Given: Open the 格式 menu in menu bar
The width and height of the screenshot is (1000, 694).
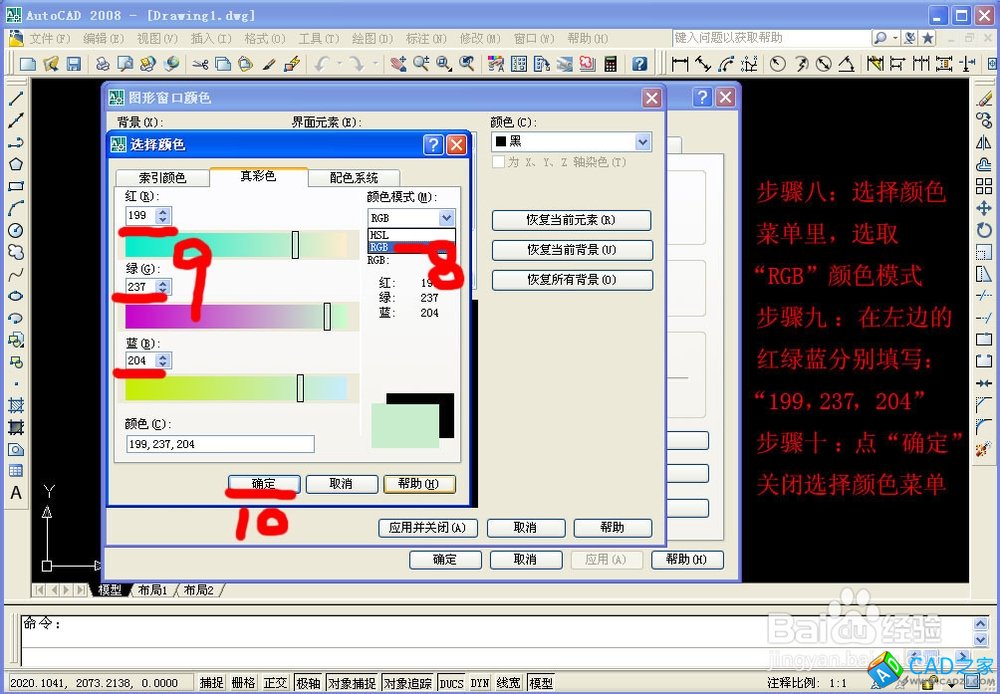Looking at the screenshot, I should tap(264, 38).
